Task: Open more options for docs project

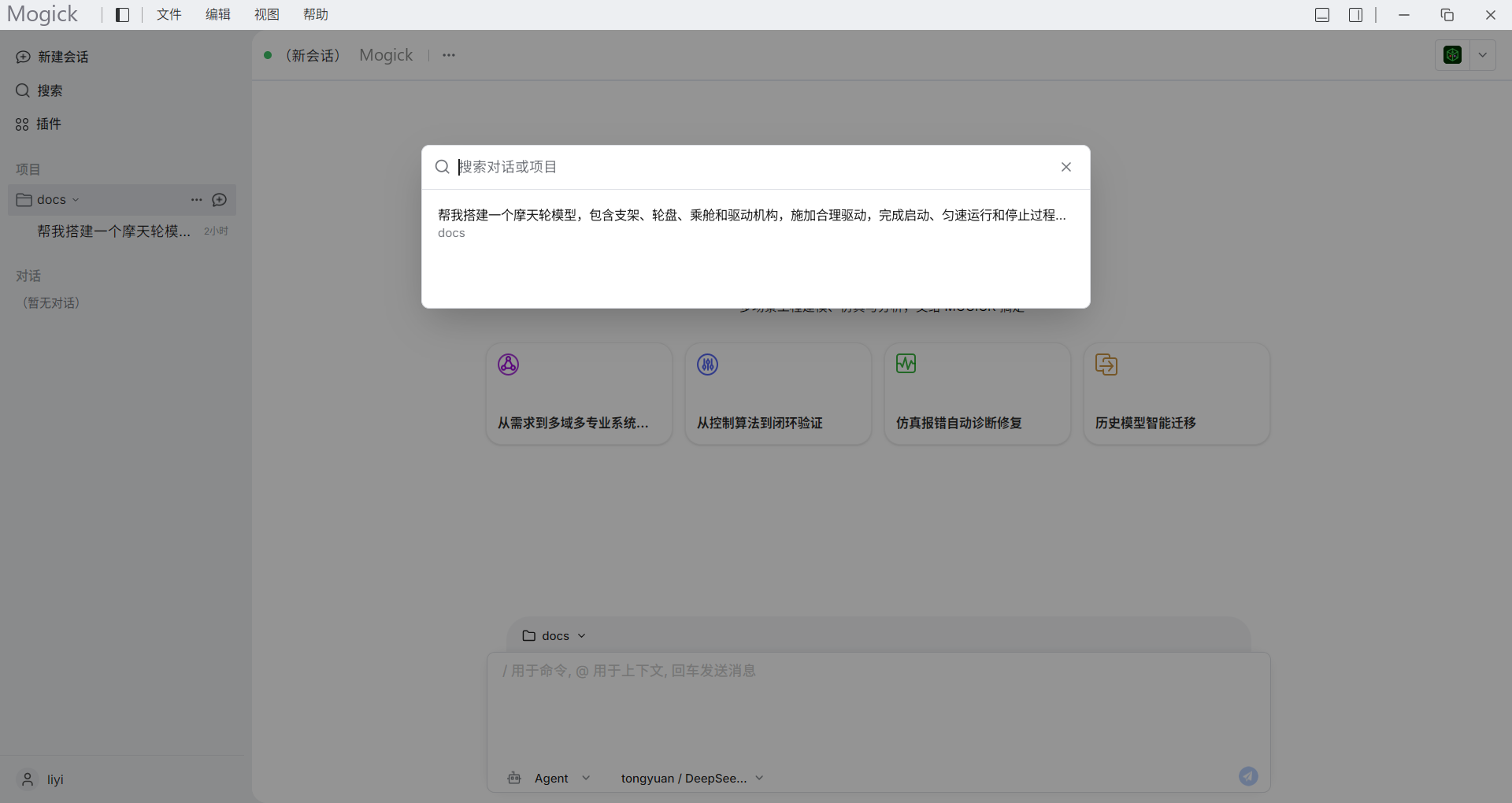Action: click(x=197, y=200)
